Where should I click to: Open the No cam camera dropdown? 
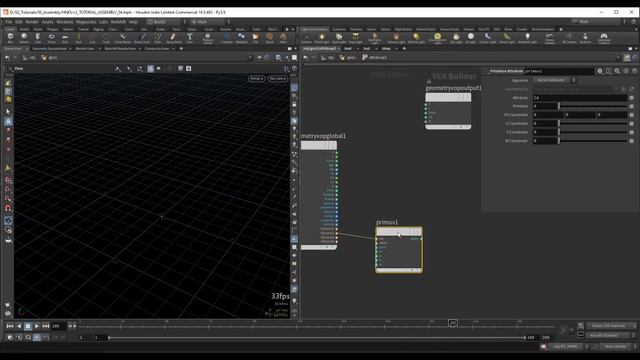pos(278,78)
